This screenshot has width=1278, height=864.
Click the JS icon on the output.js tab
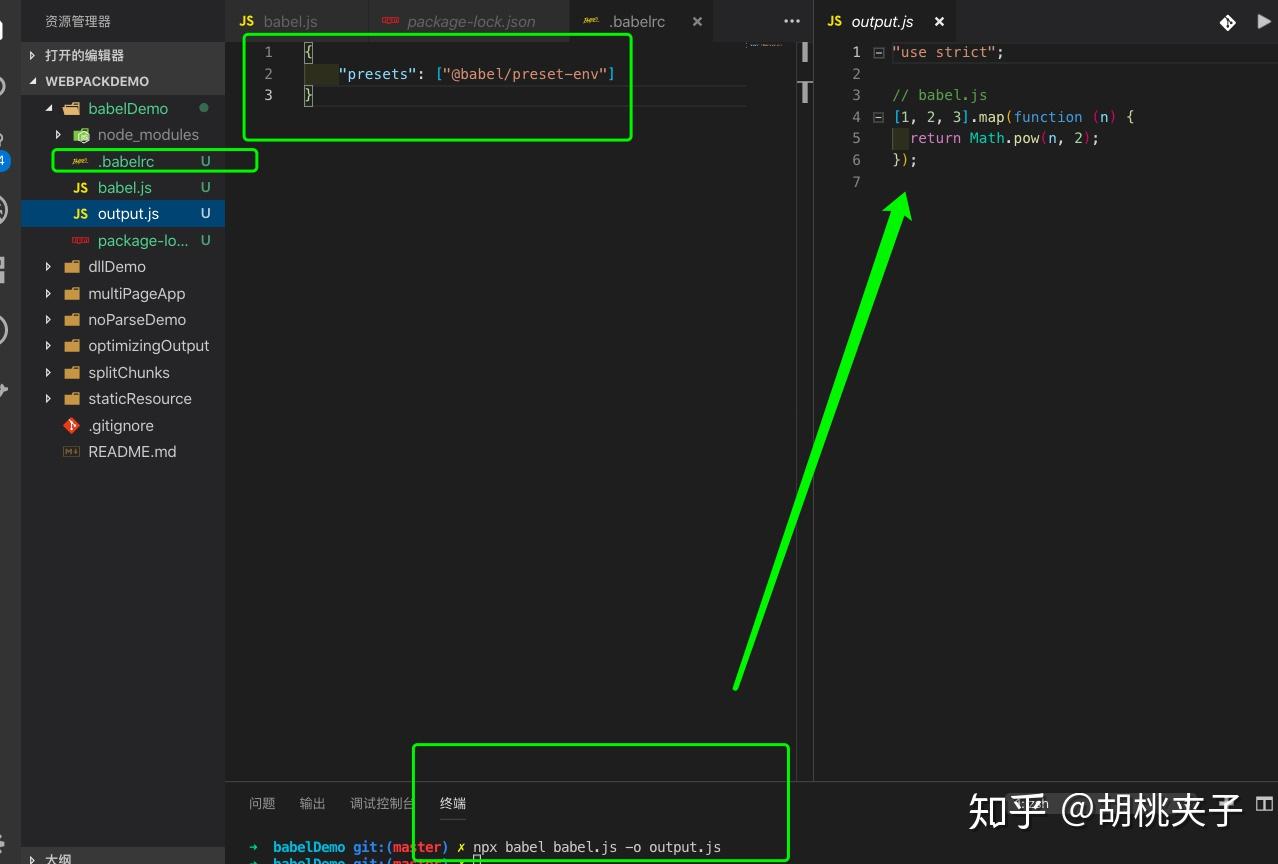834,21
